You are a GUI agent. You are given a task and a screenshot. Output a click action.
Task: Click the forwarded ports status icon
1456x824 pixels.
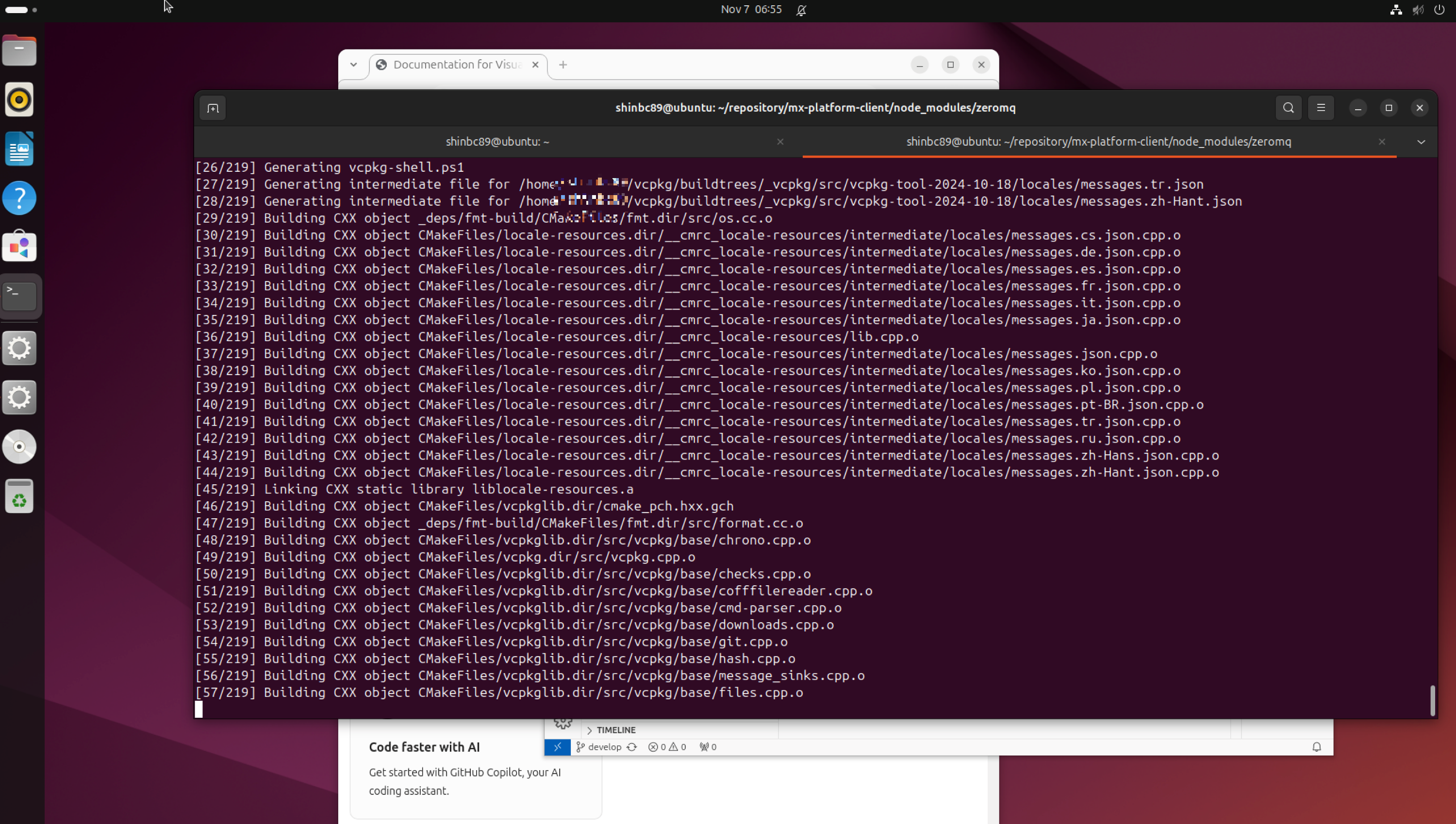pyautogui.click(x=707, y=747)
